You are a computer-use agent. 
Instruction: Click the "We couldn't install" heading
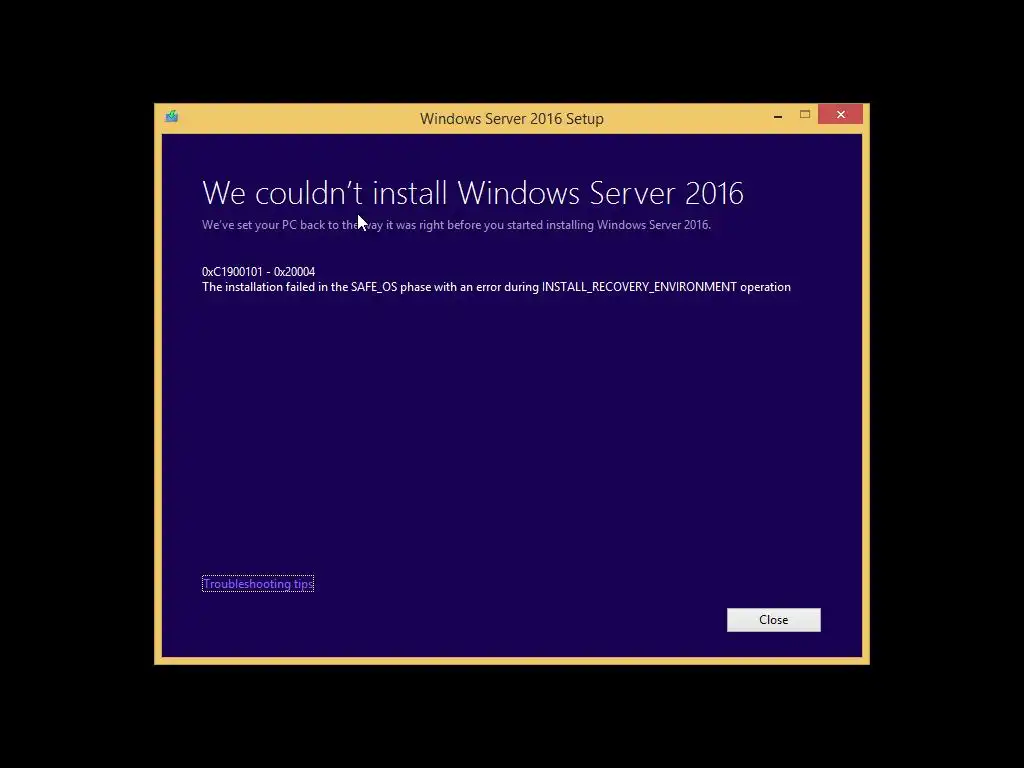click(x=325, y=193)
